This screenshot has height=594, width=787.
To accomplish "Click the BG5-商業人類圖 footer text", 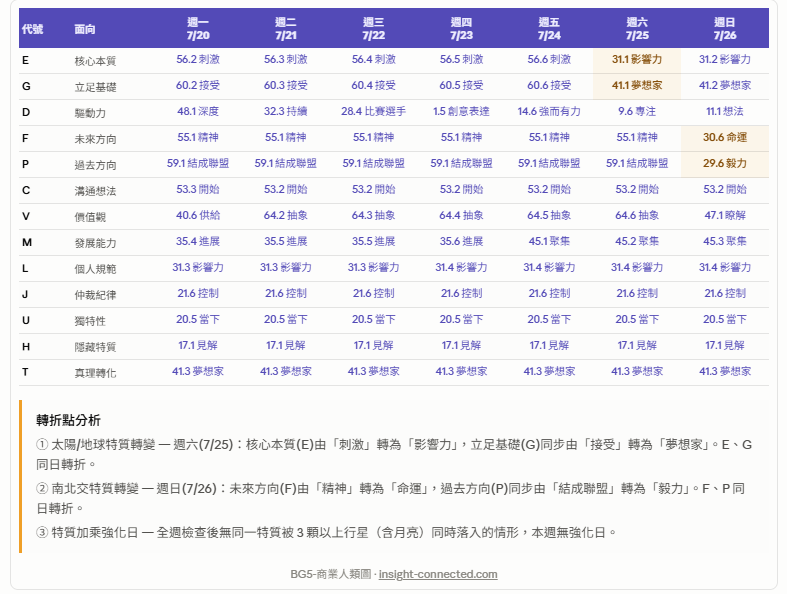I will [x=331, y=574].
